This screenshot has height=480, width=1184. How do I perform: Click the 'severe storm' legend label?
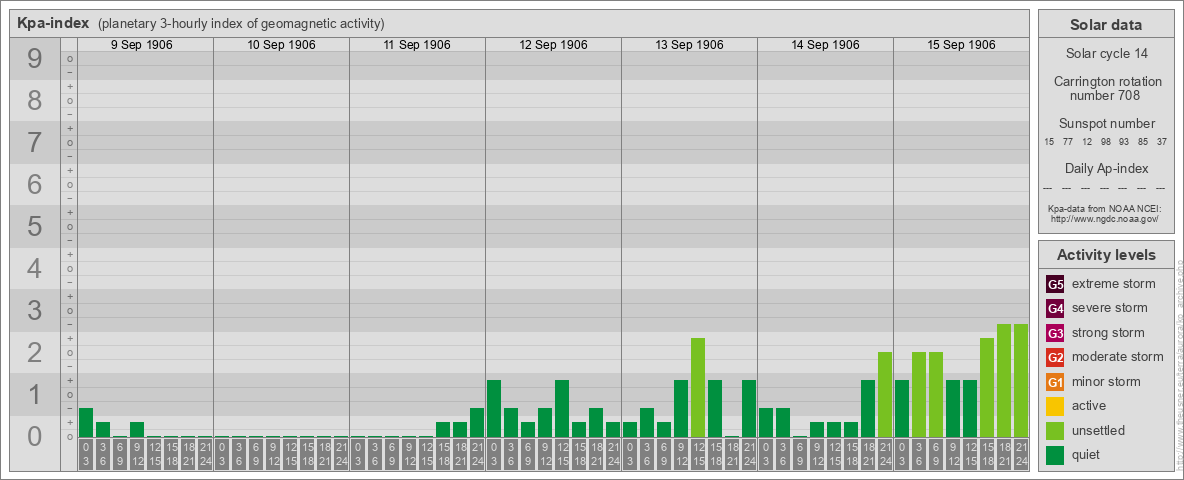[1110, 308]
